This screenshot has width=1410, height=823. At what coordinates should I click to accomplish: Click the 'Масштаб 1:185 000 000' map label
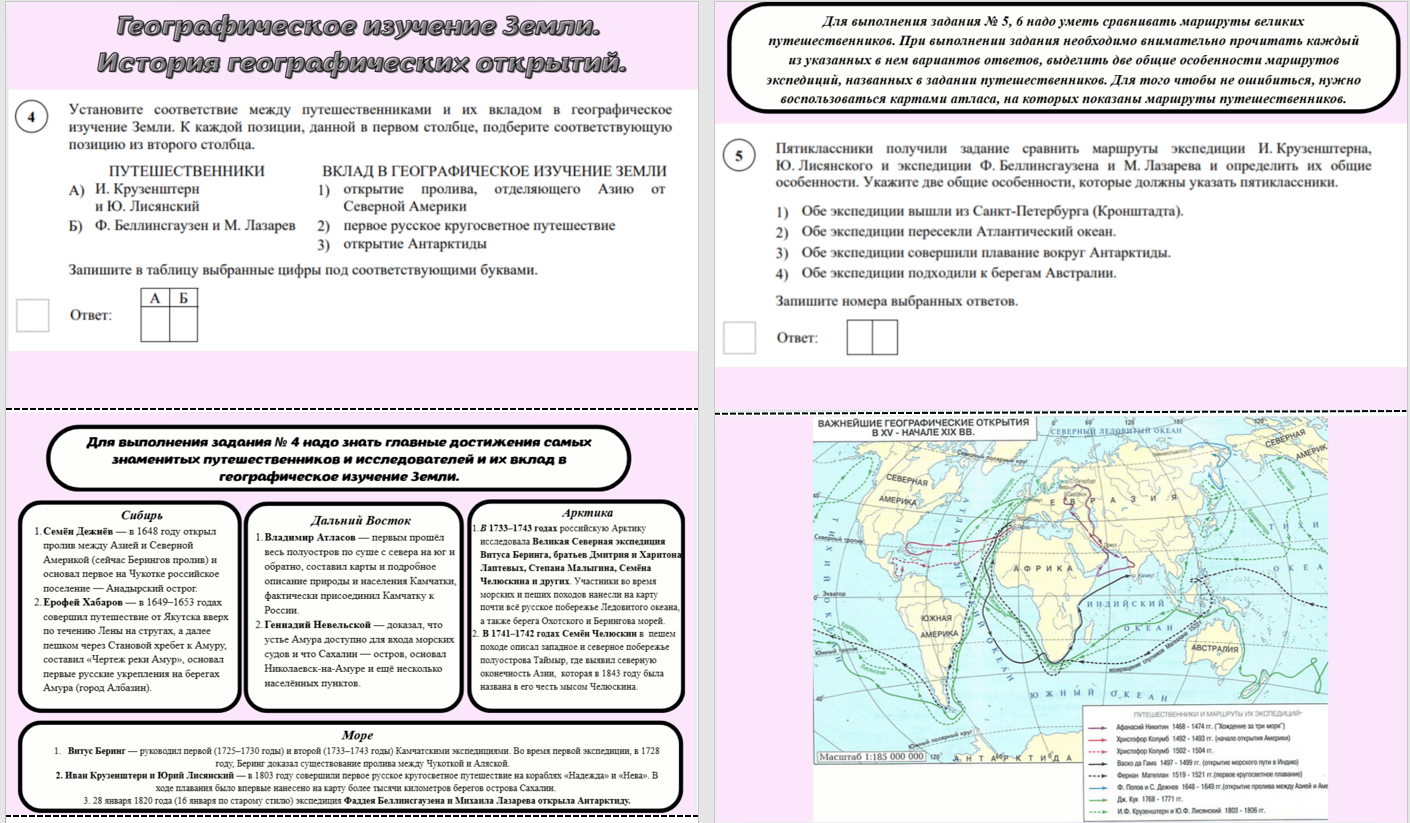pyautogui.click(x=870, y=758)
